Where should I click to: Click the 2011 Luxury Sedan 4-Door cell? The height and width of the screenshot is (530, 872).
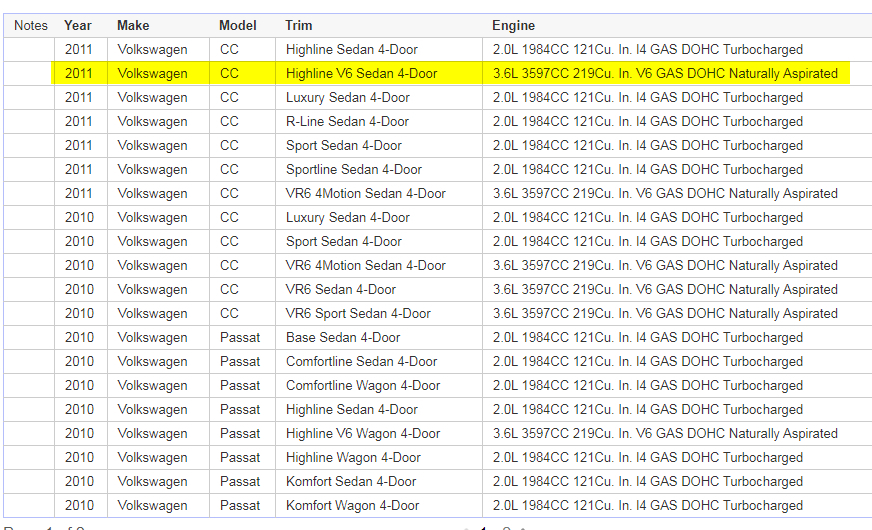[x=348, y=97]
